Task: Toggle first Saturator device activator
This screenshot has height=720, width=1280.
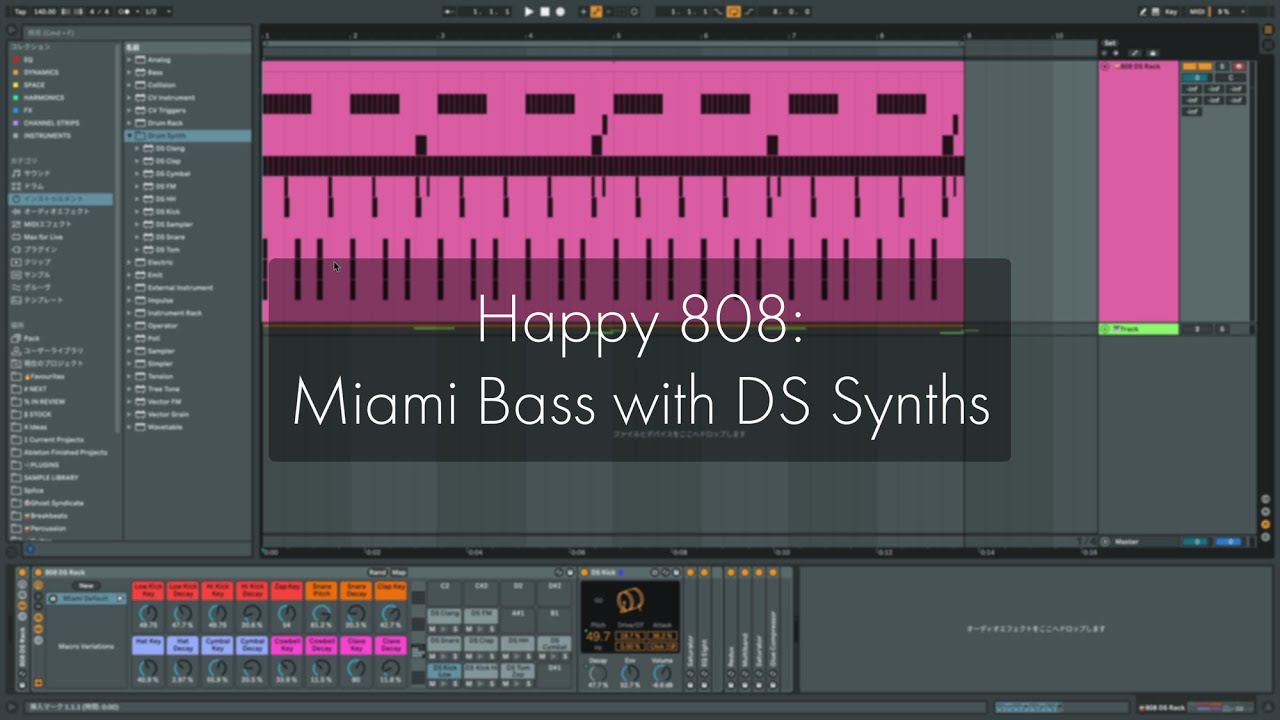Action: coord(690,573)
